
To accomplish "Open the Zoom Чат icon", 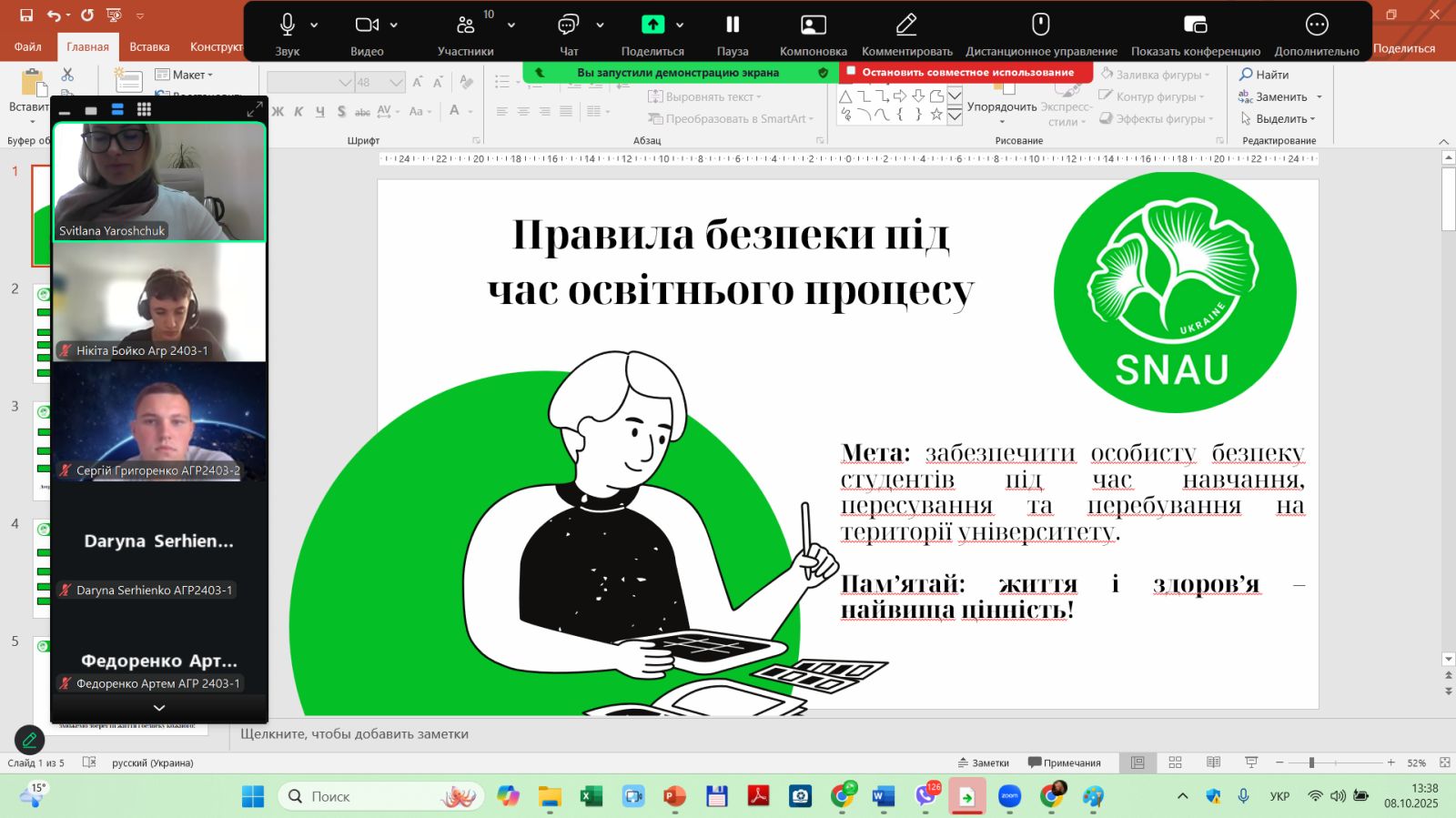I will (568, 25).
